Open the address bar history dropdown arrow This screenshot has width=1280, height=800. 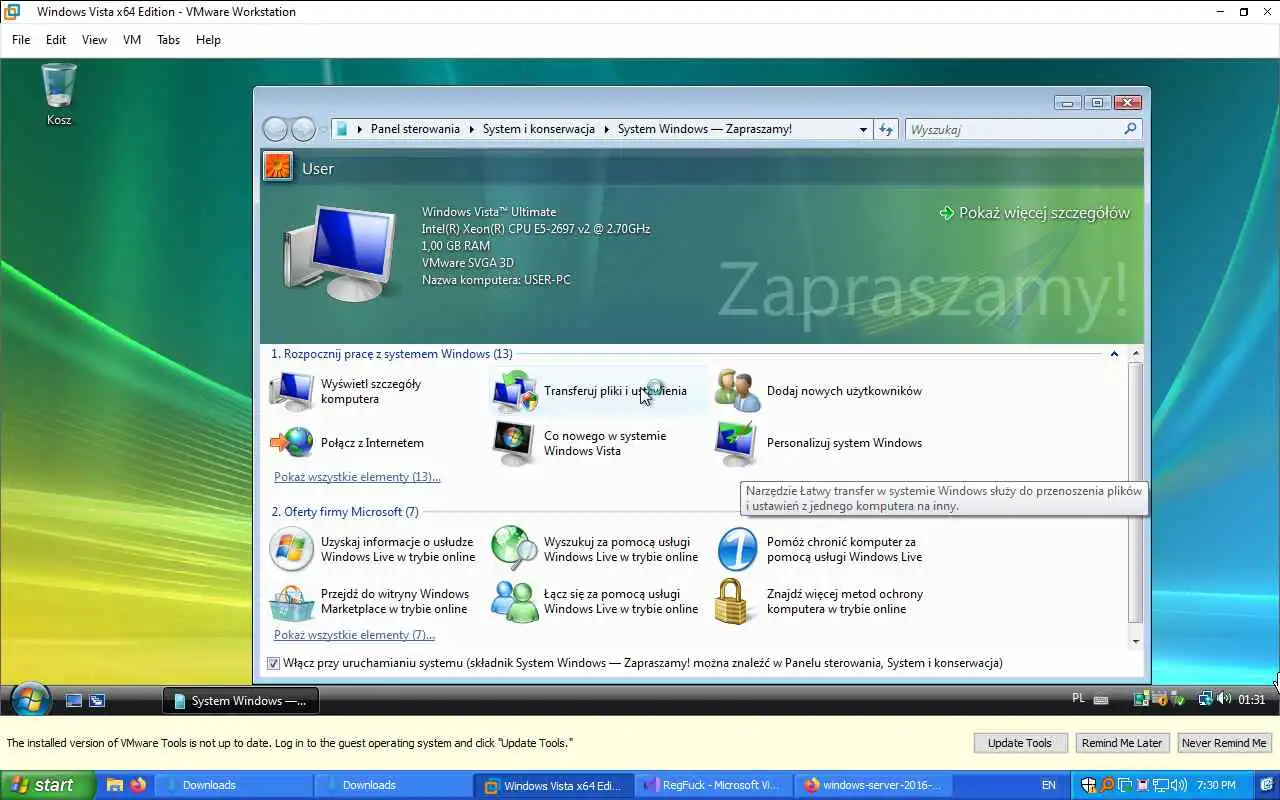click(863, 129)
